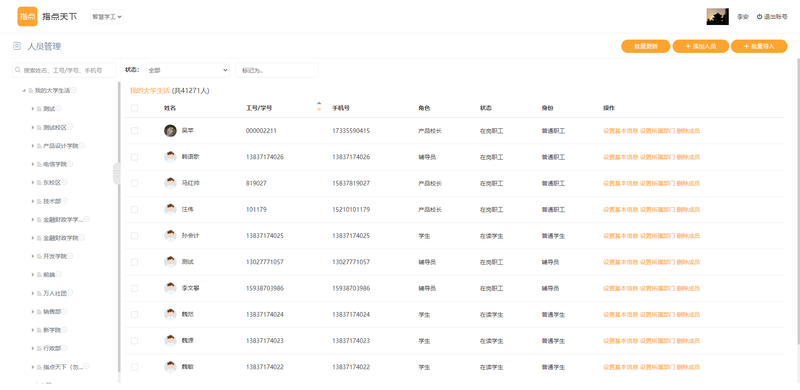800x390 pixels.
Task: Click the avatar in the 101179 row
Action: (x=170, y=209)
